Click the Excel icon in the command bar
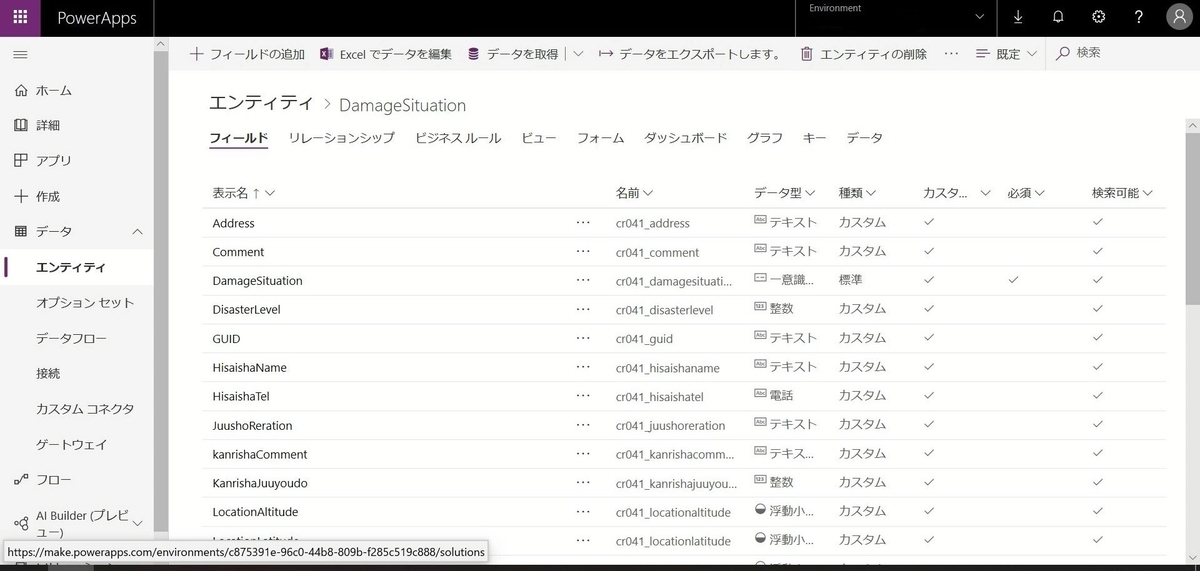 point(326,54)
